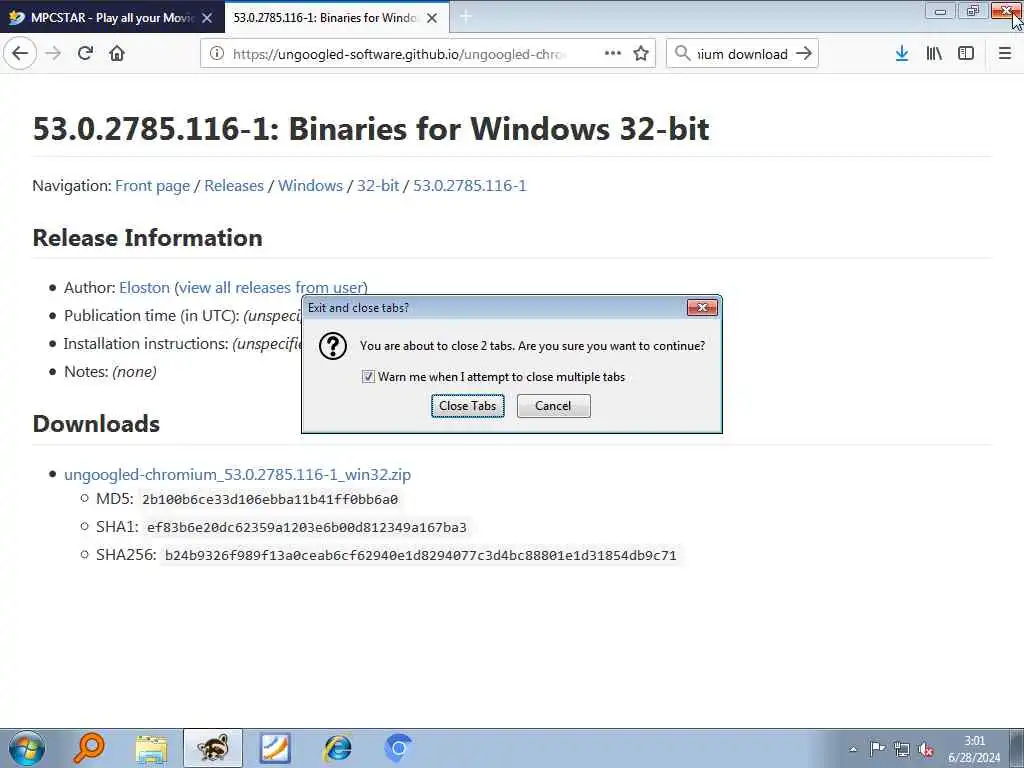Open the Firefox home page

[117, 53]
